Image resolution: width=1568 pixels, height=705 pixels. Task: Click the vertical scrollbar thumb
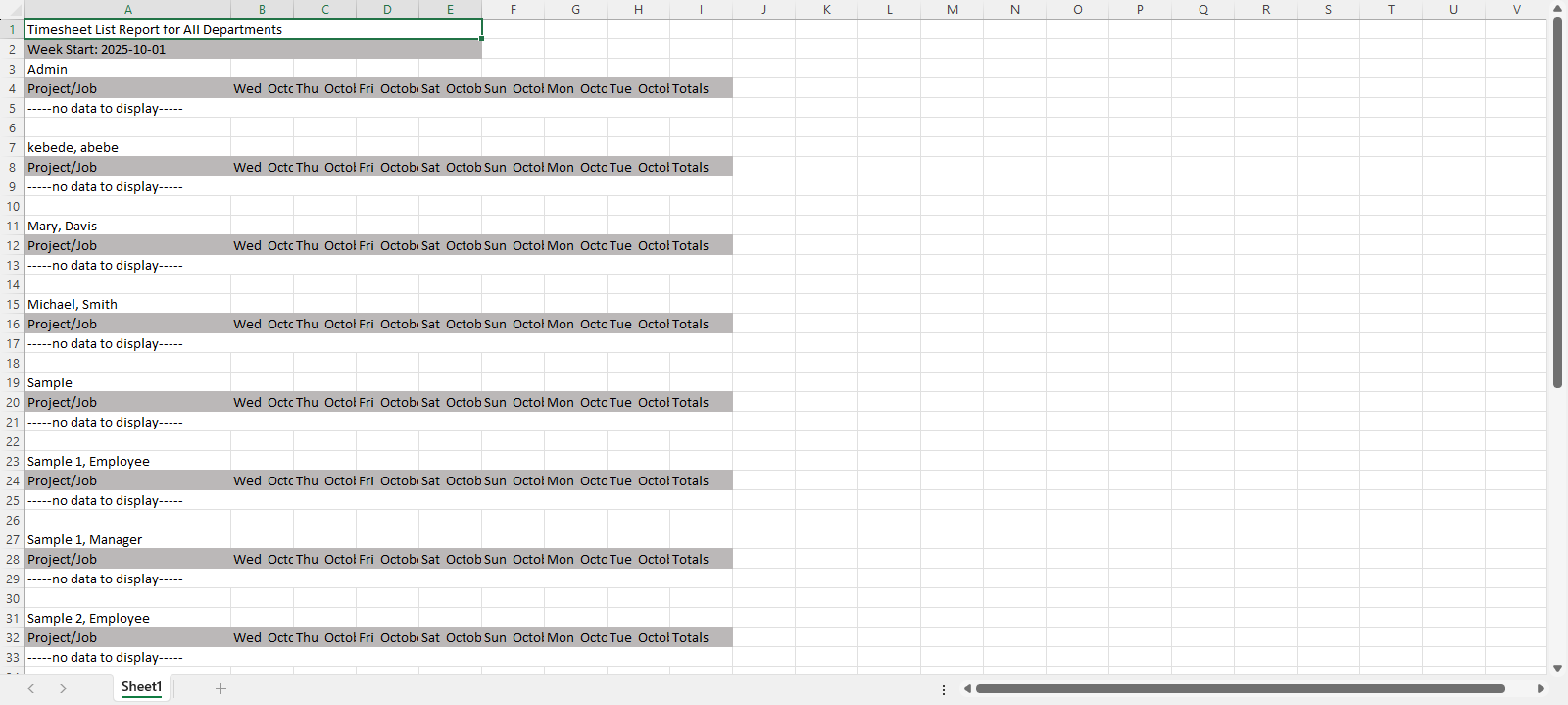(x=1557, y=201)
